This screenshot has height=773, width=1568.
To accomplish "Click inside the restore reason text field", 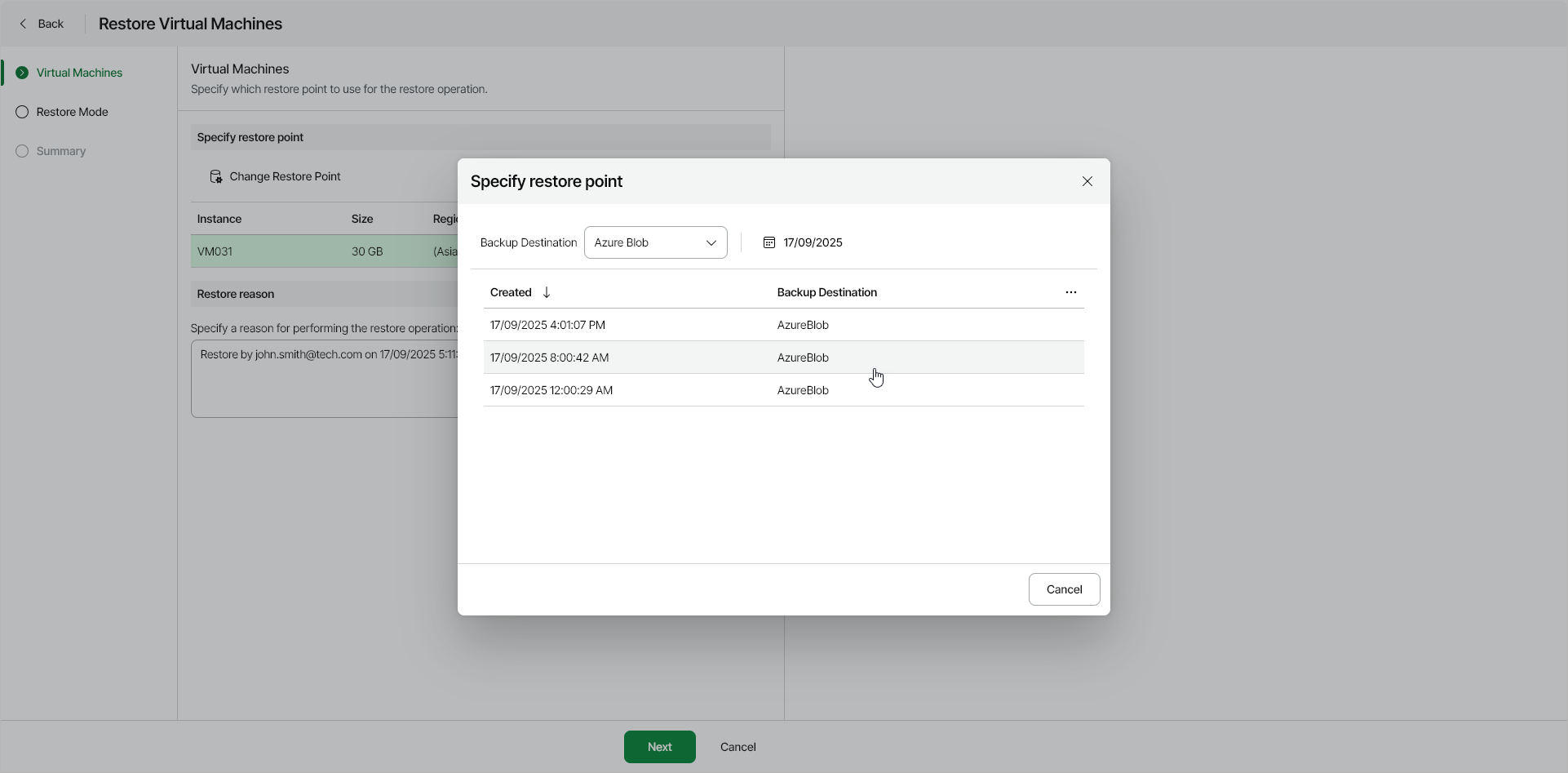I will click(x=326, y=379).
